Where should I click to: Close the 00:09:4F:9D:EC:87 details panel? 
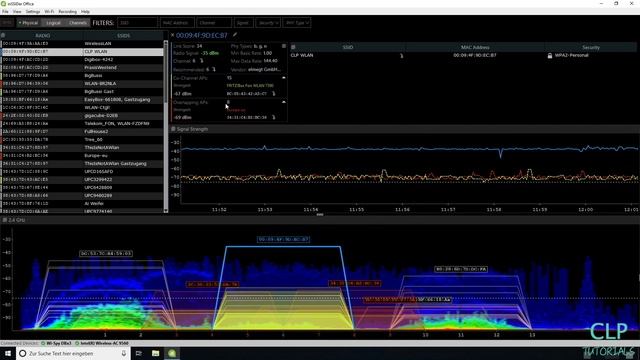click(x=172, y=36)
